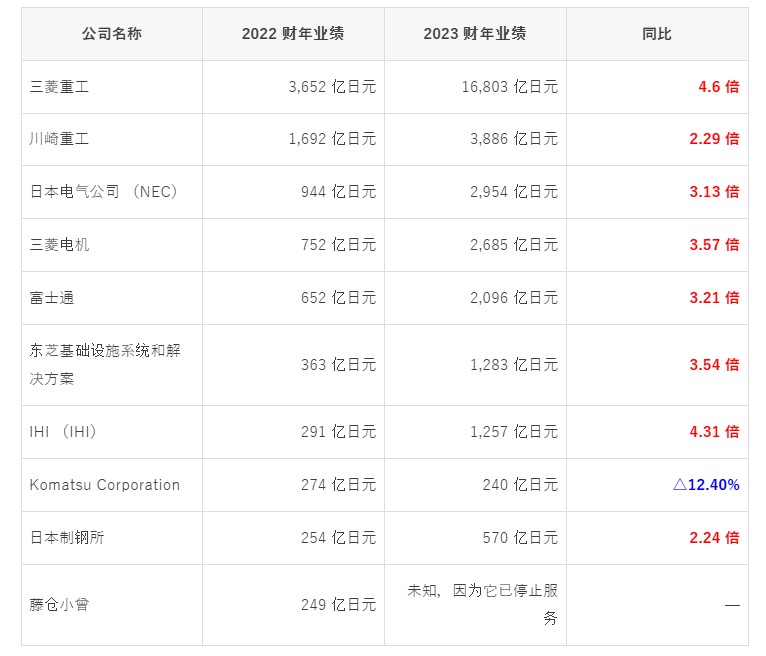Click the 2,954 亿日元 cell

[x=475, y=192]
